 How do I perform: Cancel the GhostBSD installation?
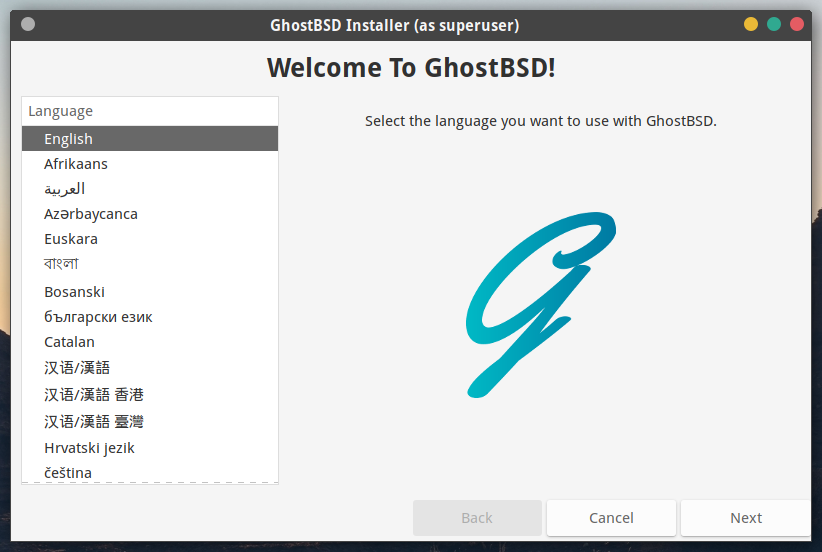pyautogui.click(x=611, y=518)
